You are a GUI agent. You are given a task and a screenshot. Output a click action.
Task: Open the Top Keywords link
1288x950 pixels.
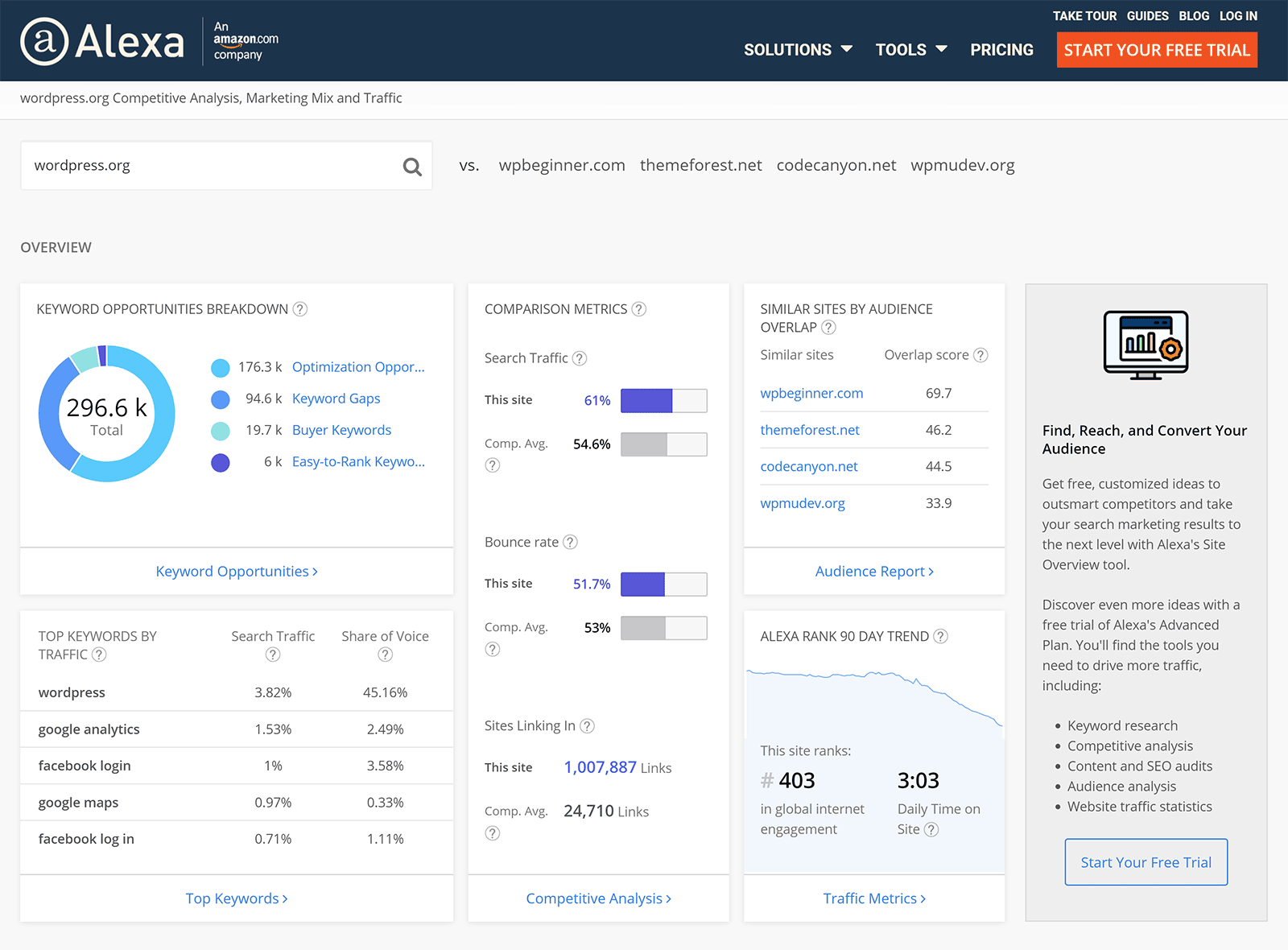[x=237, y=898]
